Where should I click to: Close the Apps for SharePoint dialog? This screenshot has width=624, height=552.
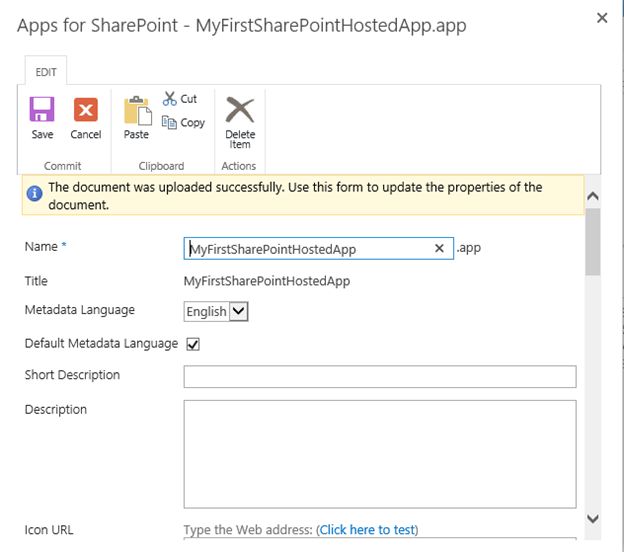tap(602, 18)
